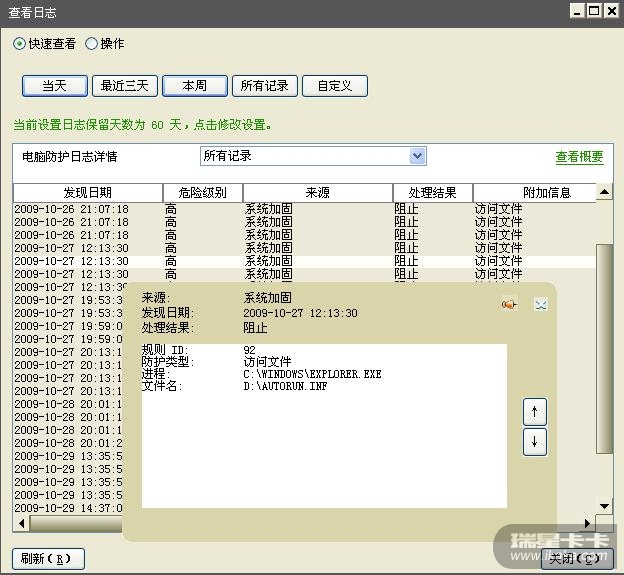The width and height of the screenshot is (624, 575).
Task: Click the 当天 filter button
Action: point(54,86)
